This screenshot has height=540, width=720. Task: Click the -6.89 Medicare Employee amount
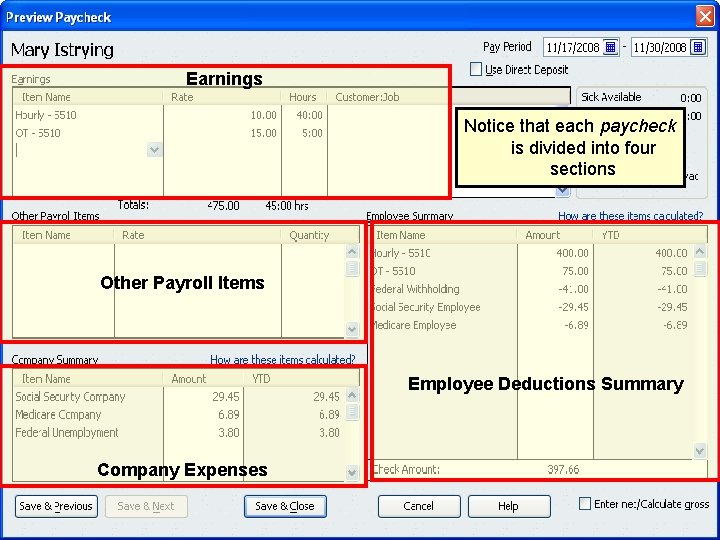coord(576,325)
